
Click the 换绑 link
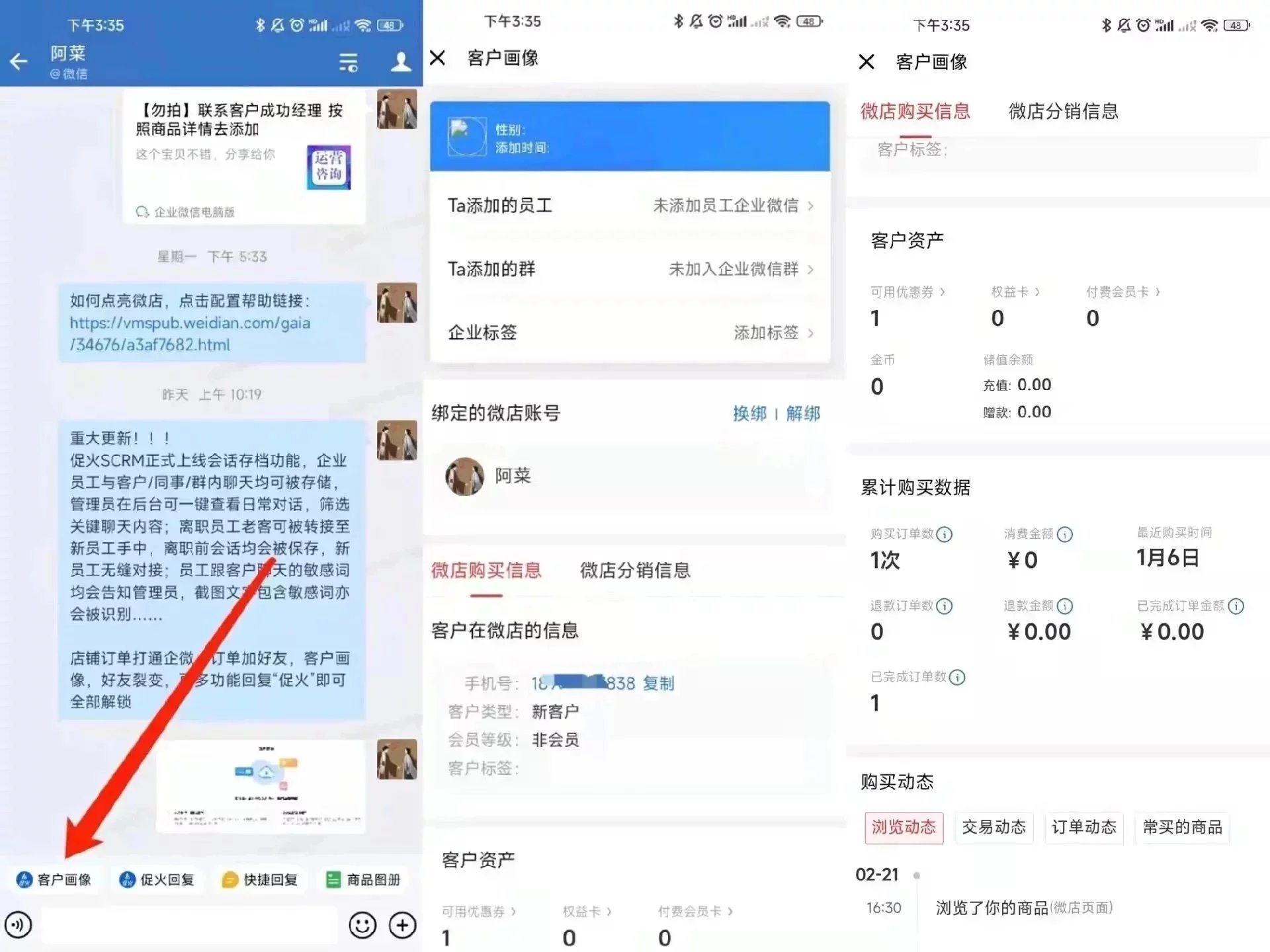coord(749,414)
